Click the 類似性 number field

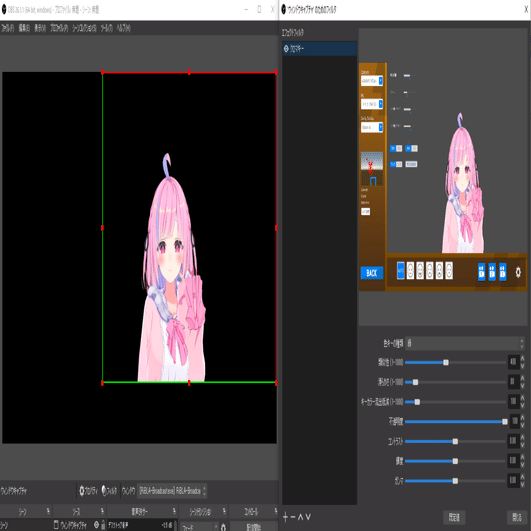[x=513, y=362]
